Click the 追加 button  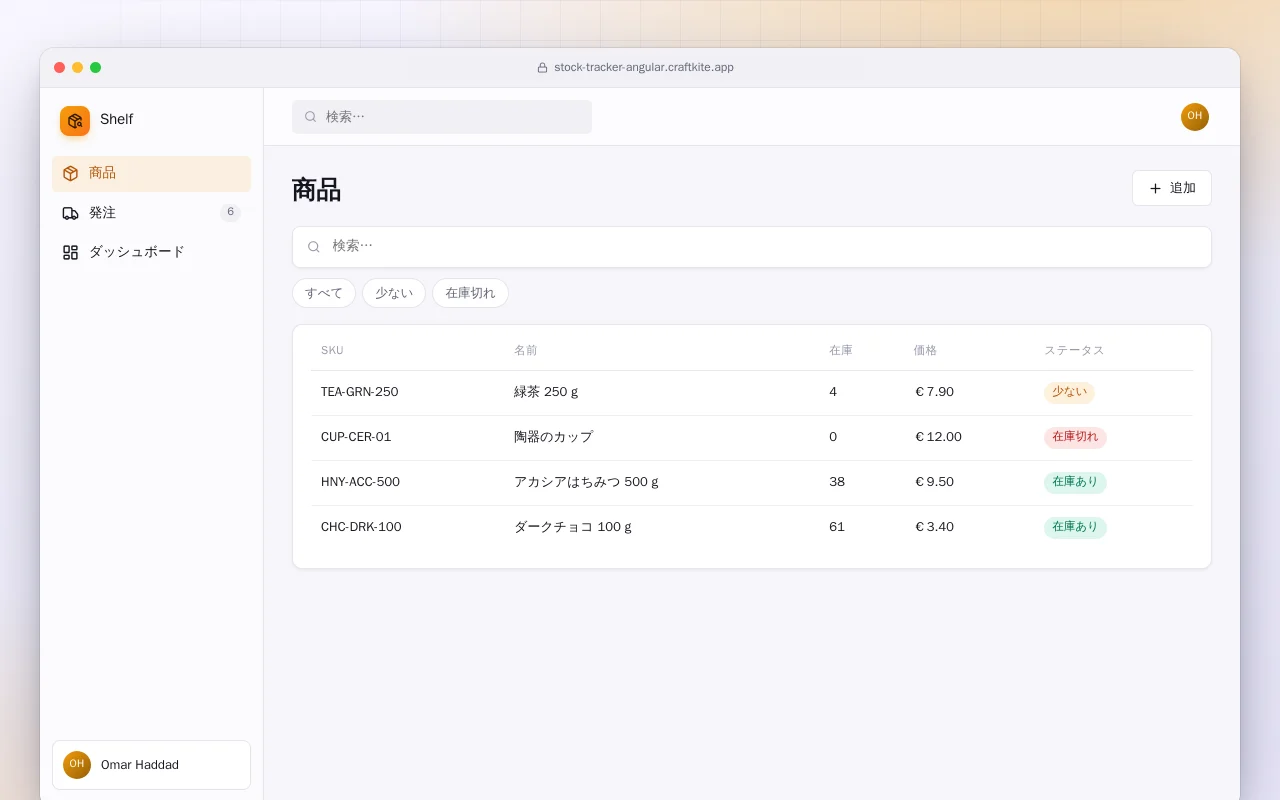pyautogui.click(x=1172, y=188)
